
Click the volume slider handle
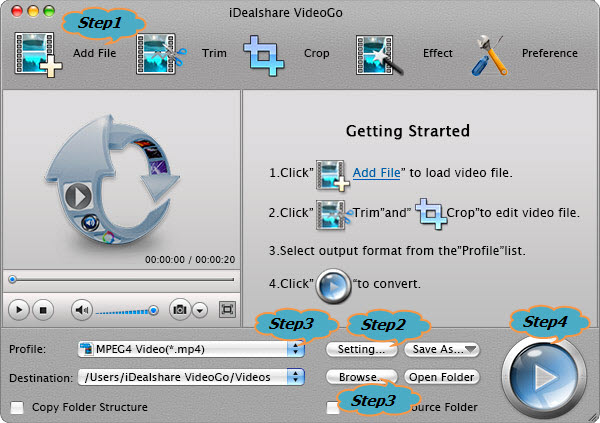[x=153, y=310]
